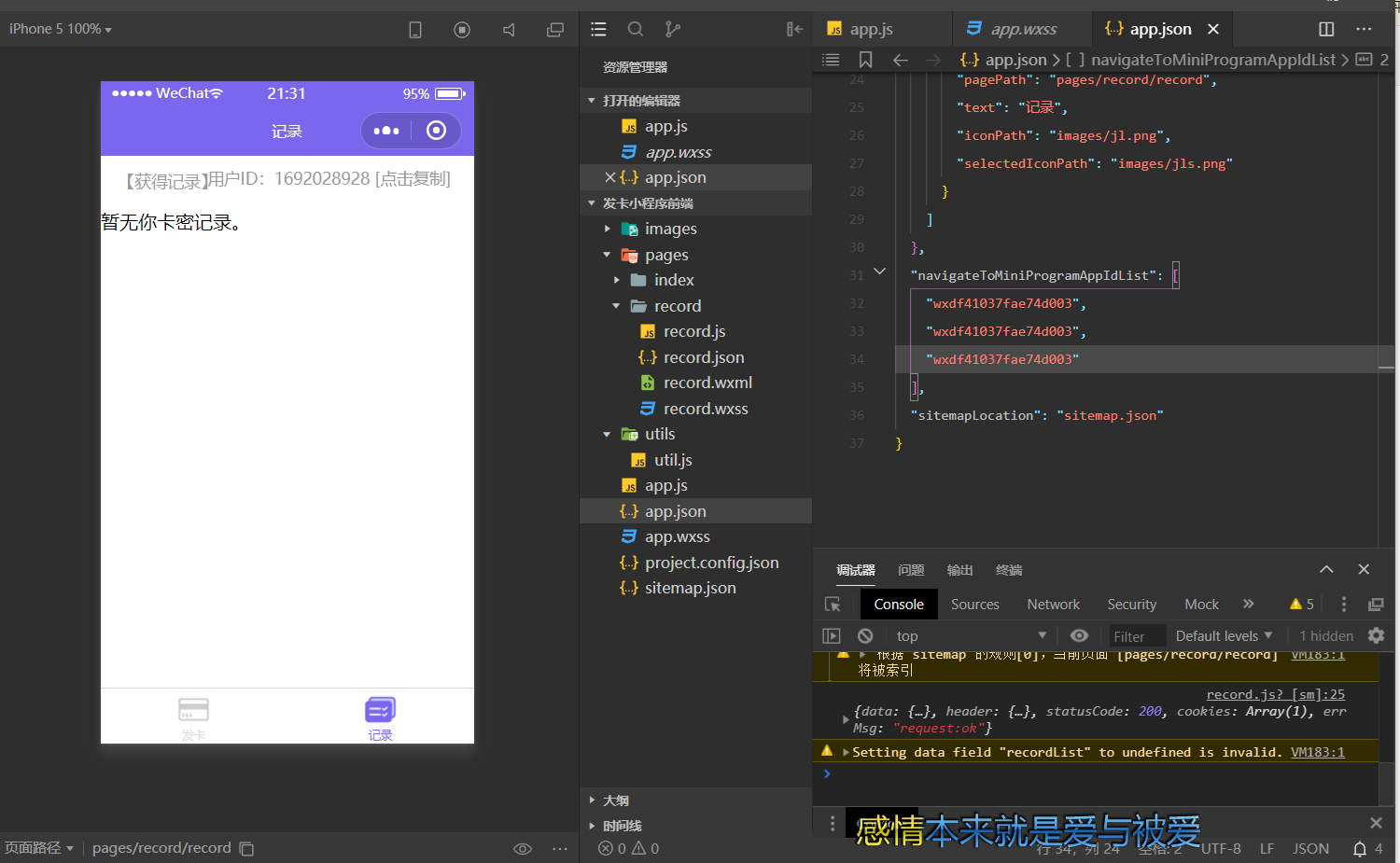Show more devtools tabs chevron
Image resolution: width=1400 pixels, height=863 pixels.
coord(1249,604)
